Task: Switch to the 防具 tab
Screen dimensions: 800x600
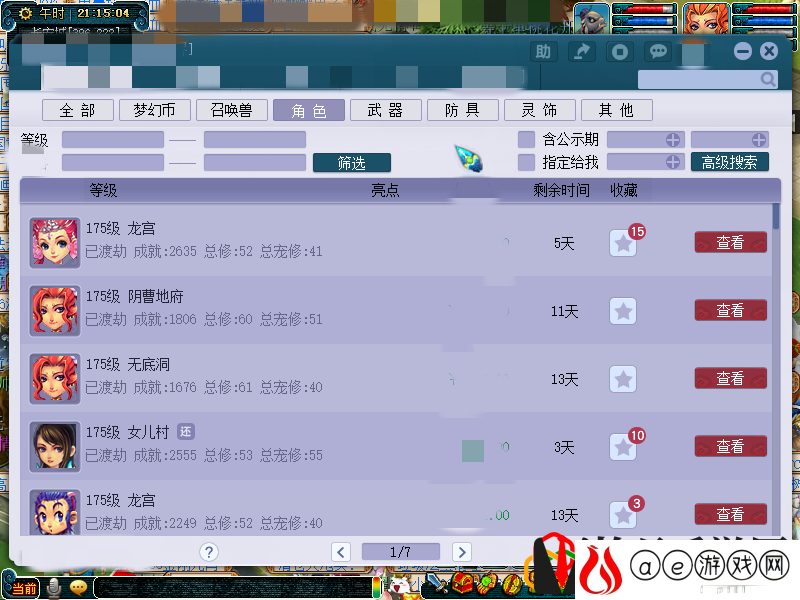Action: click(463, 110)
